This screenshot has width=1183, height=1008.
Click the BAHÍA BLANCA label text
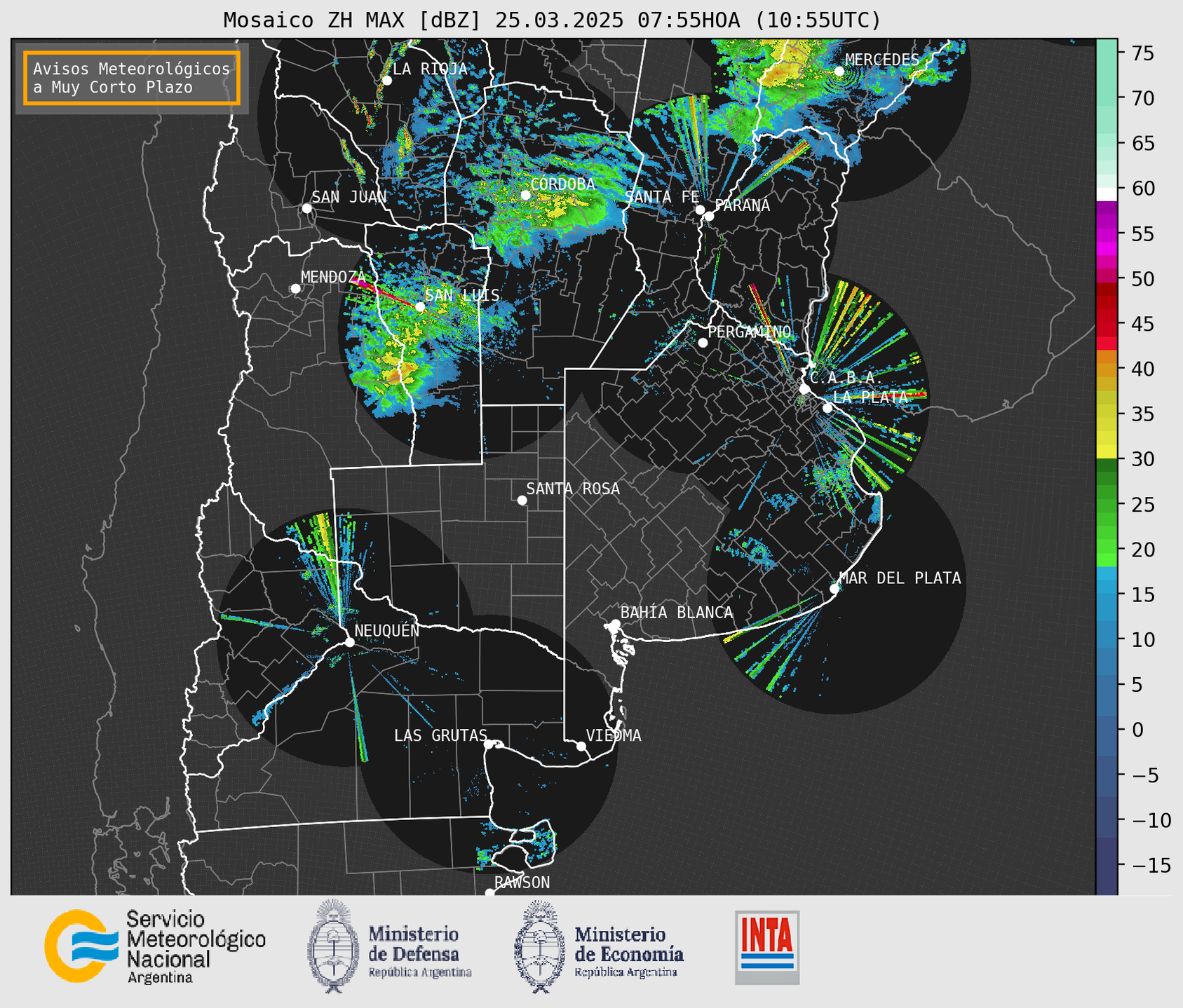(677, 613)
